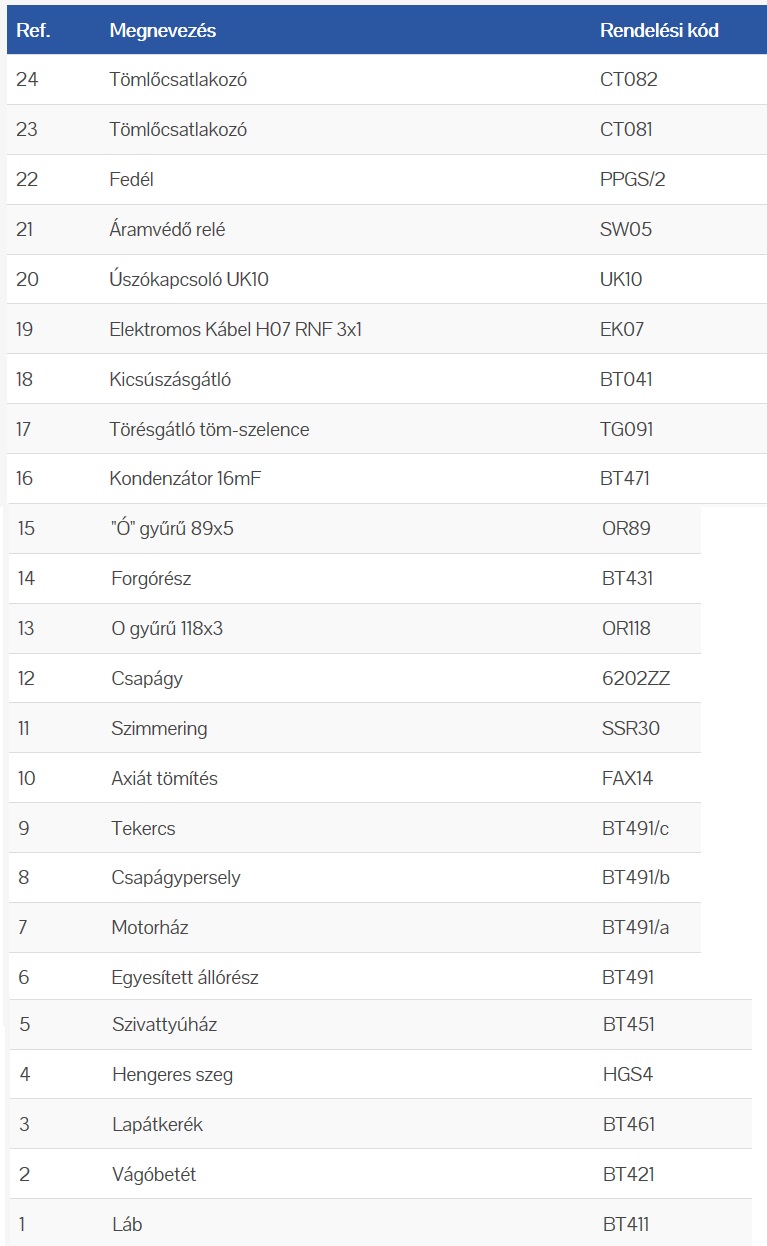
Task: Click the 'Megnevezés' column header
Action: (162, 30)
